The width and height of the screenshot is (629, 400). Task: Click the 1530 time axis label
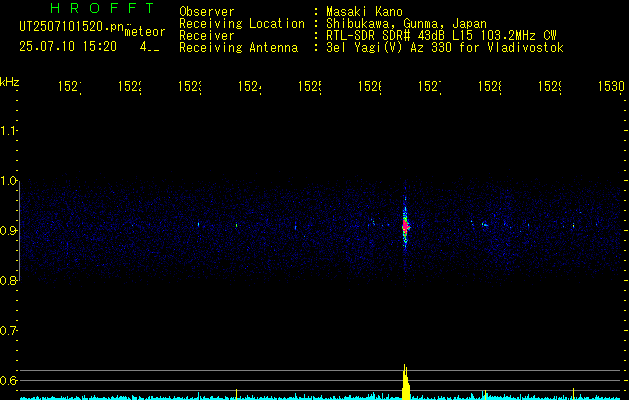611,87
